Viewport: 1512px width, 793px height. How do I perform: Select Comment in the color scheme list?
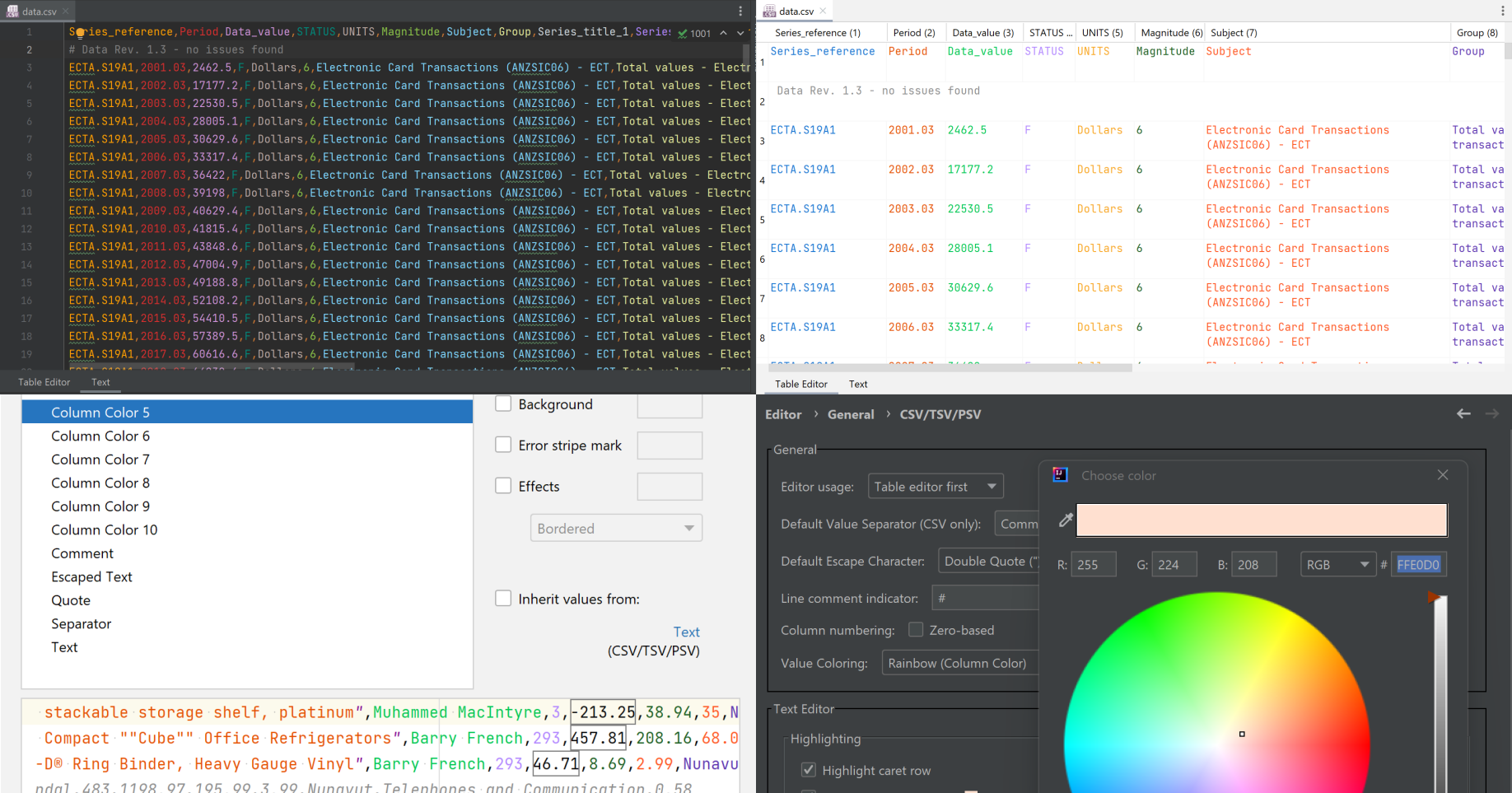click(x=247, y=553)
